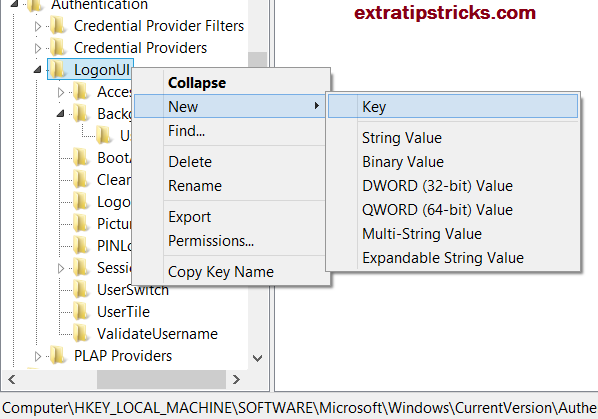Expand the Credential Provider Filters node
598x419 pixels.
pos(38,26)
